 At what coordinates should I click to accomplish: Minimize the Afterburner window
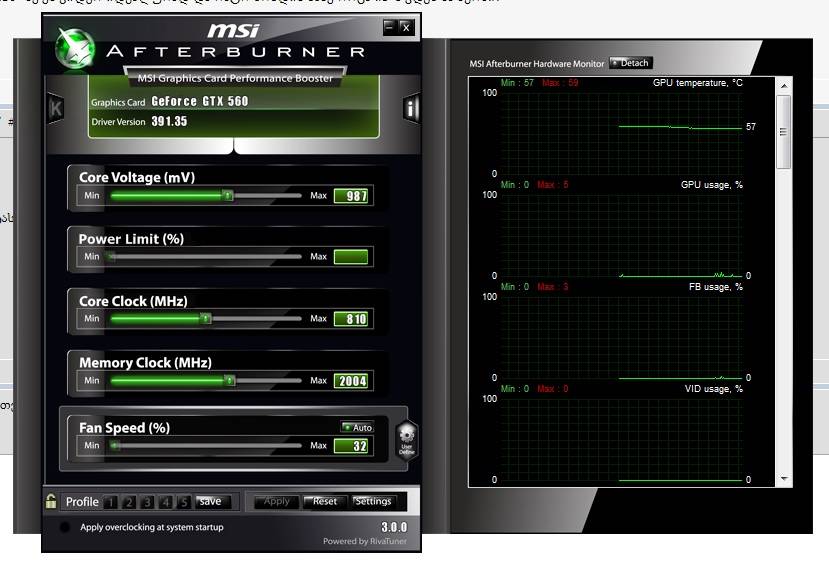pos(390,27)
